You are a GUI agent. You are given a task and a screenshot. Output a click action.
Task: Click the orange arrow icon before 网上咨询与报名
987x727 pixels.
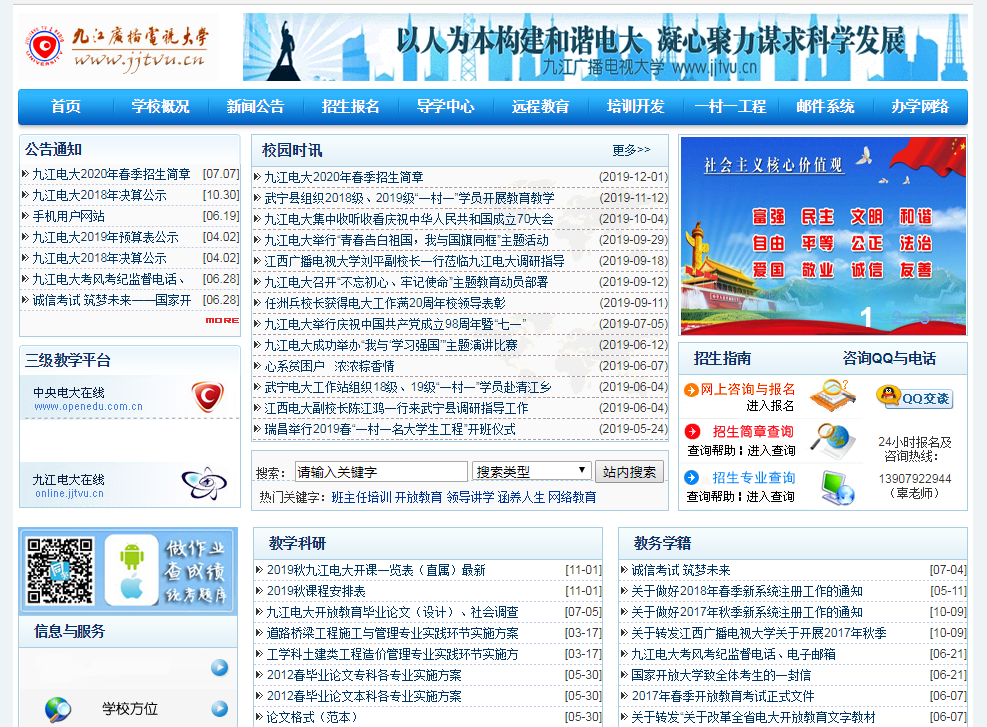(x=690, y=390)
